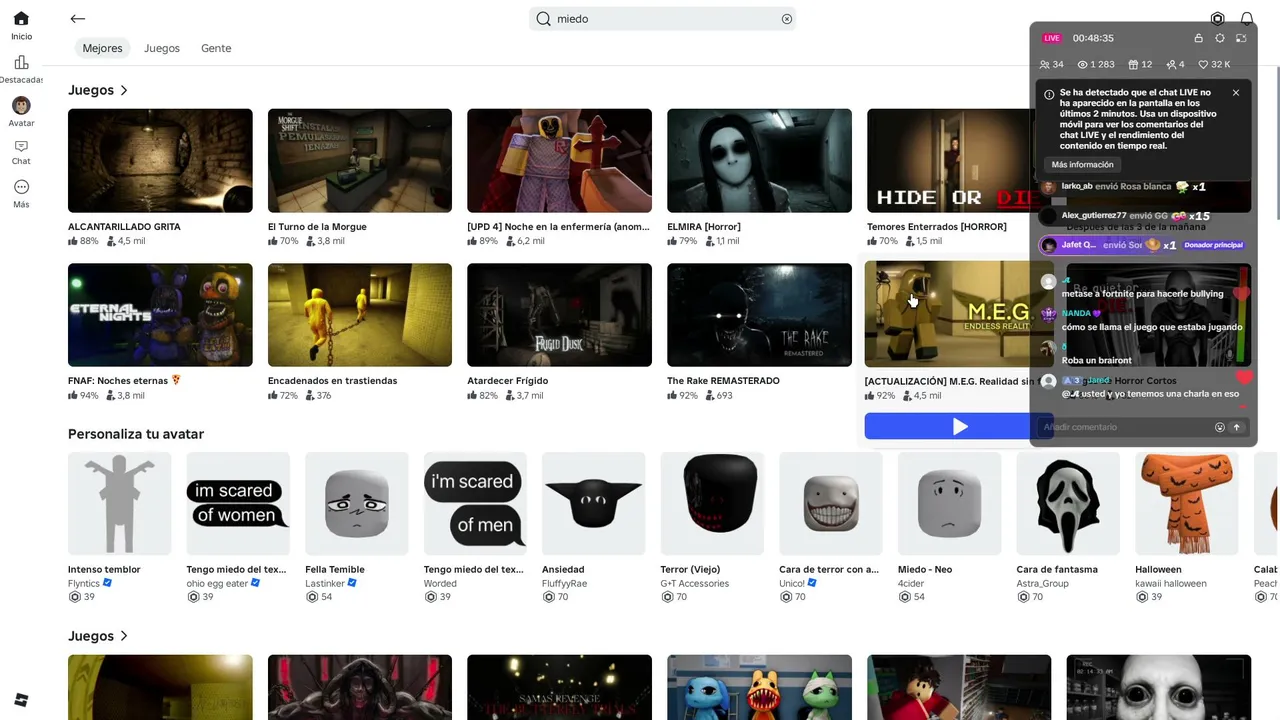Open the Robux hexagon icon
This screenshot has width=1280, height=720.
point(1217,19)
